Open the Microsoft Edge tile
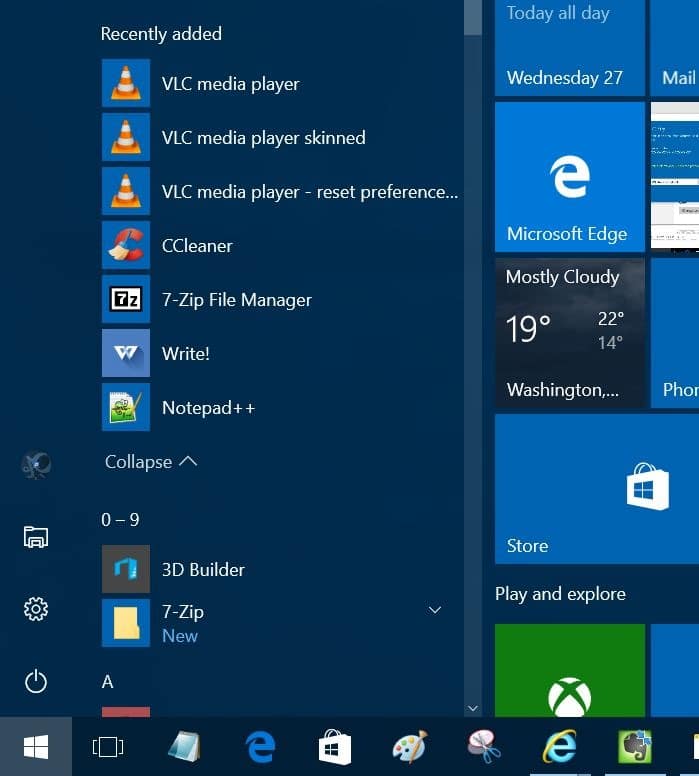 (570, 177)
